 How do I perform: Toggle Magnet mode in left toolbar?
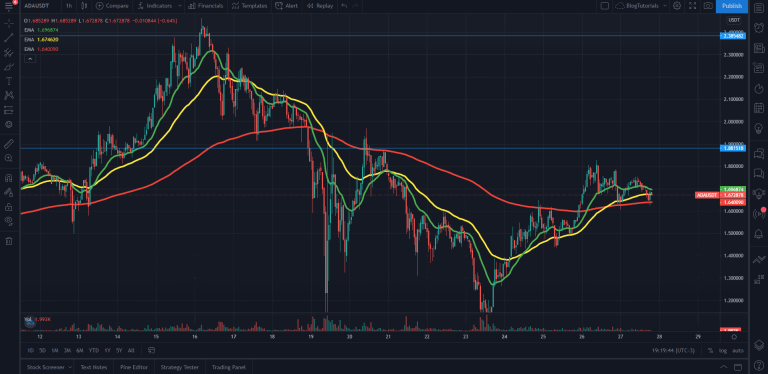click(8, 178)
